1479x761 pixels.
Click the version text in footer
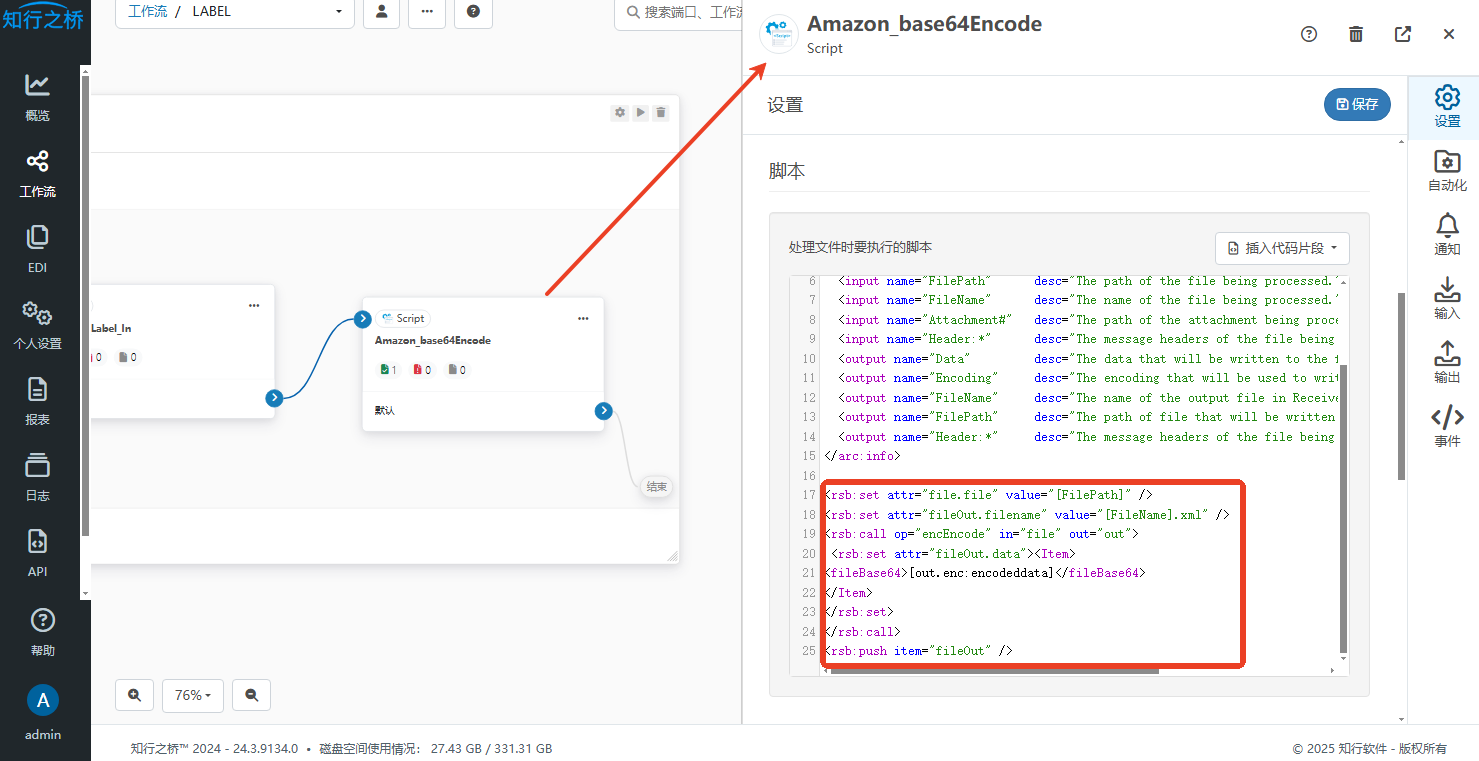214,748
